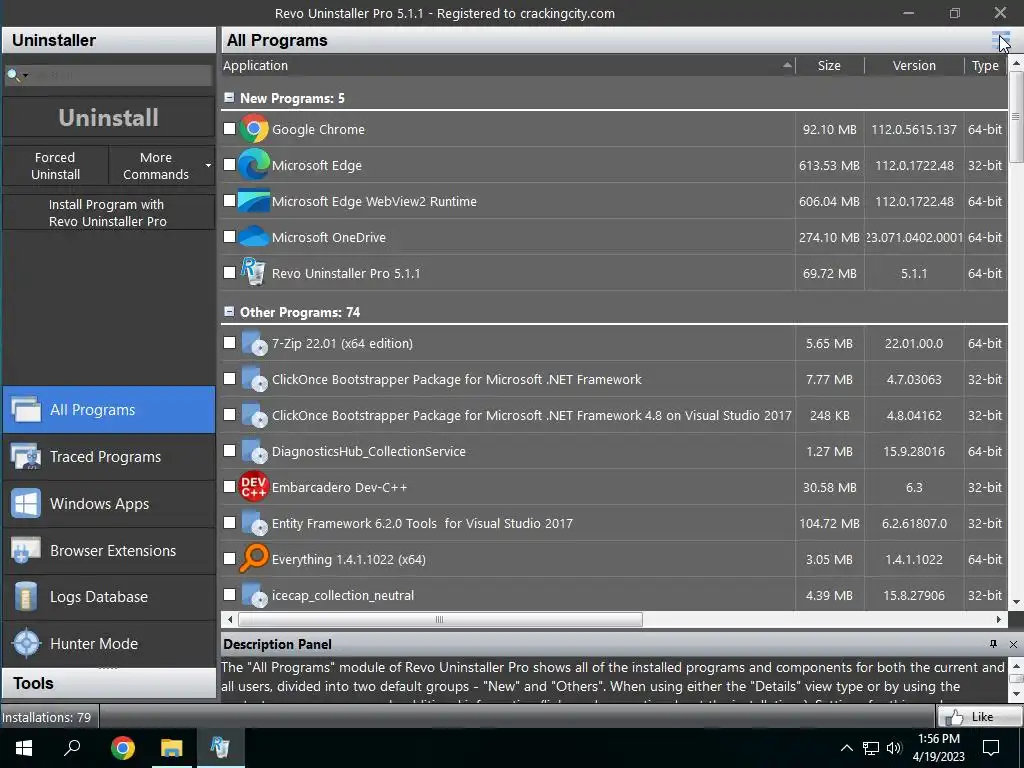
Task: Open the Logs Database module
Action: click(109, 597)
